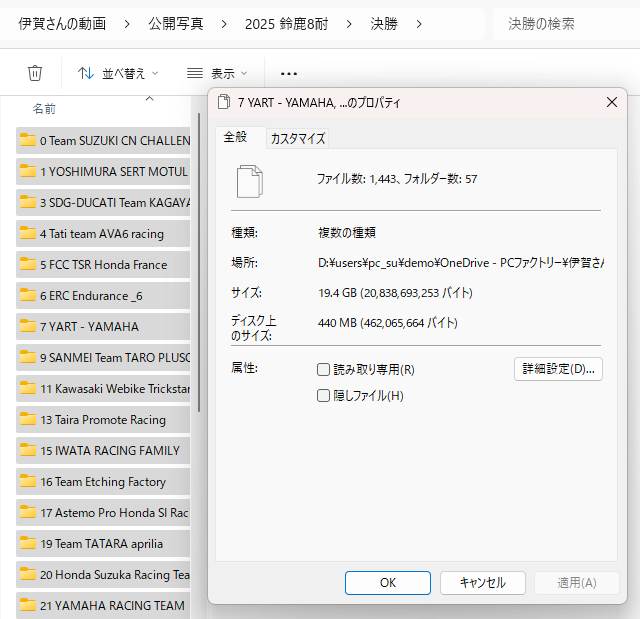Select folder icon of 1 YOSHIMURA SERT MOTUL
640x619 pixels.
coord(28,171)
